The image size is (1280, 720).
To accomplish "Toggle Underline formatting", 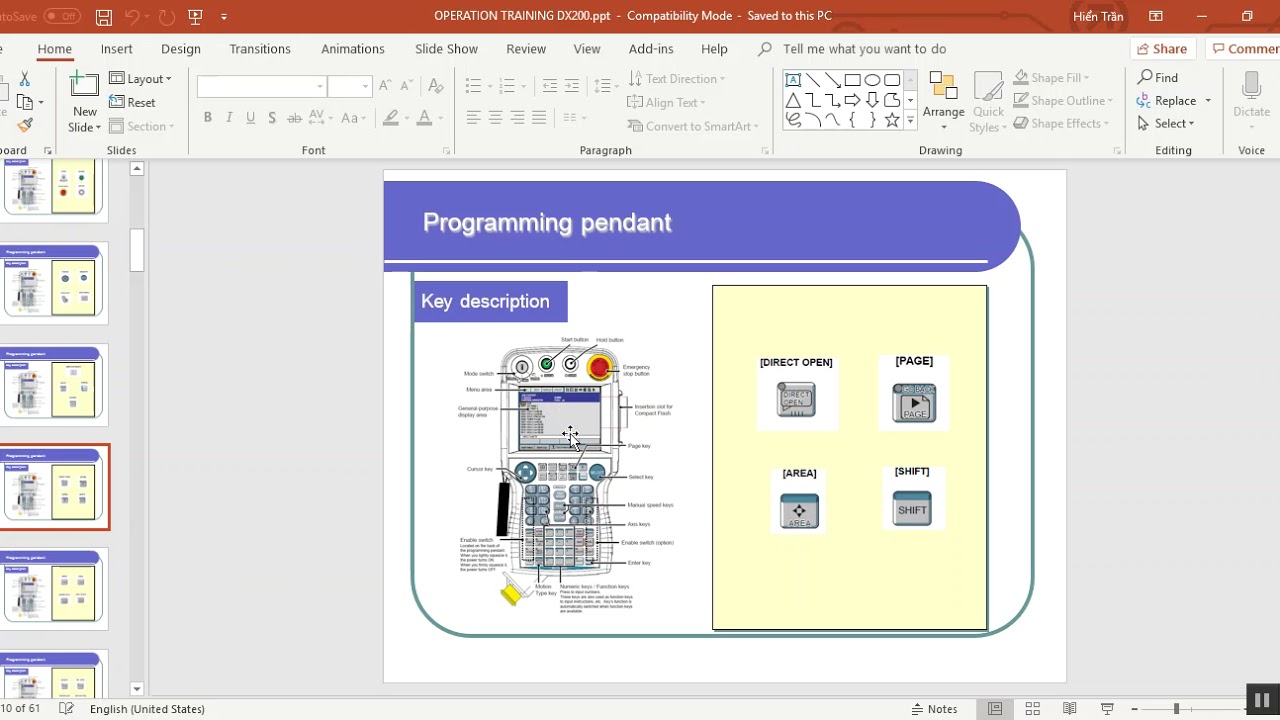I will click(250, 118).
